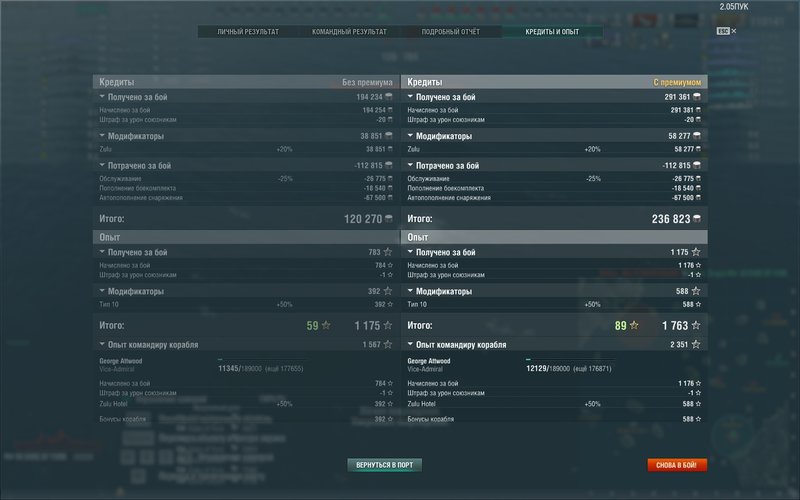Switch to the 'Личный результат' tab
Screen dimensions: 800x500
coord(248,32)
